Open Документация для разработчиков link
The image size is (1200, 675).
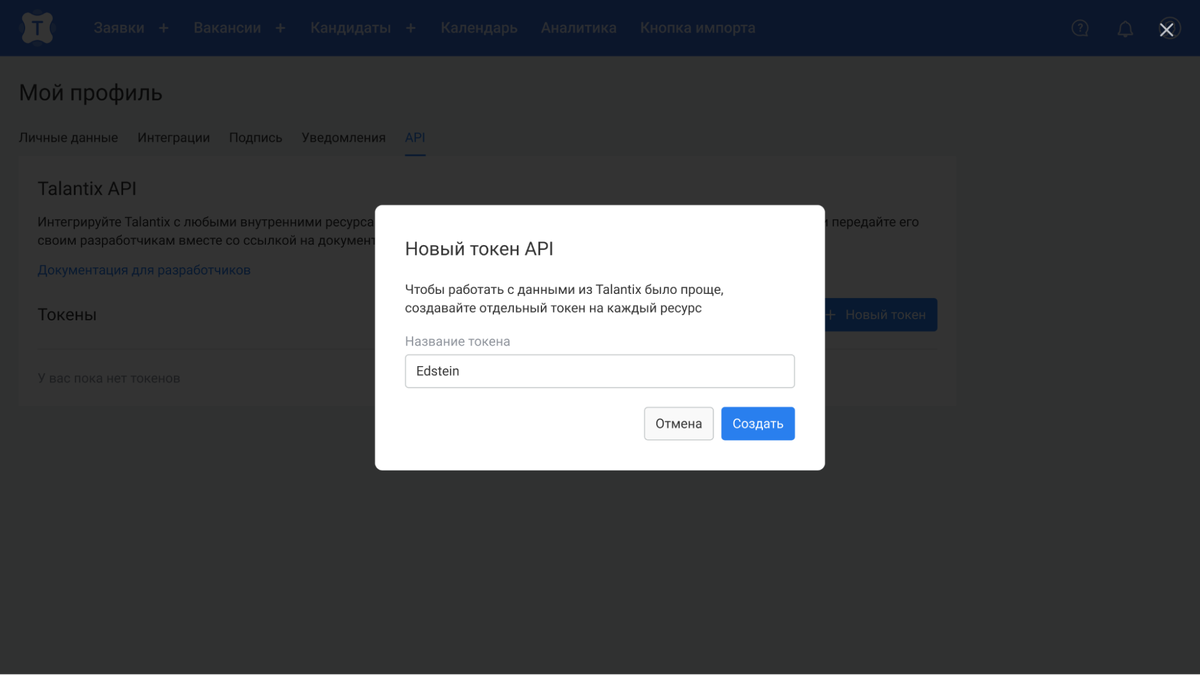tap(144, 270)
